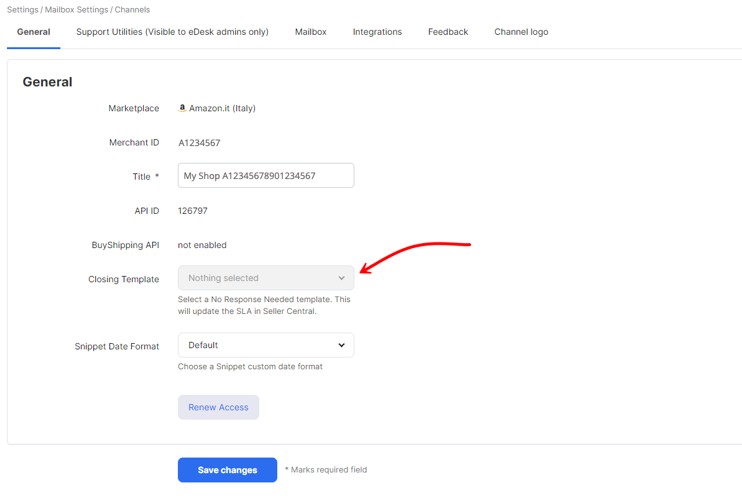Click the Mailbox Settings breadcrumb link
This screenshot has height=496, width=742.
tap(76, 9)
